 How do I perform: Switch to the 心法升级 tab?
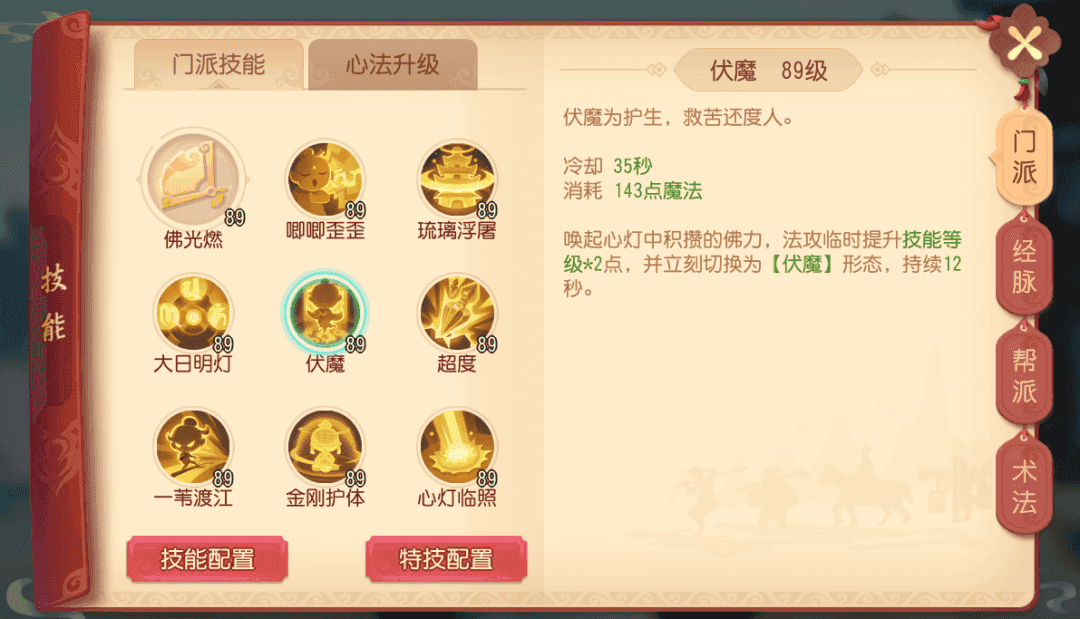393,65
